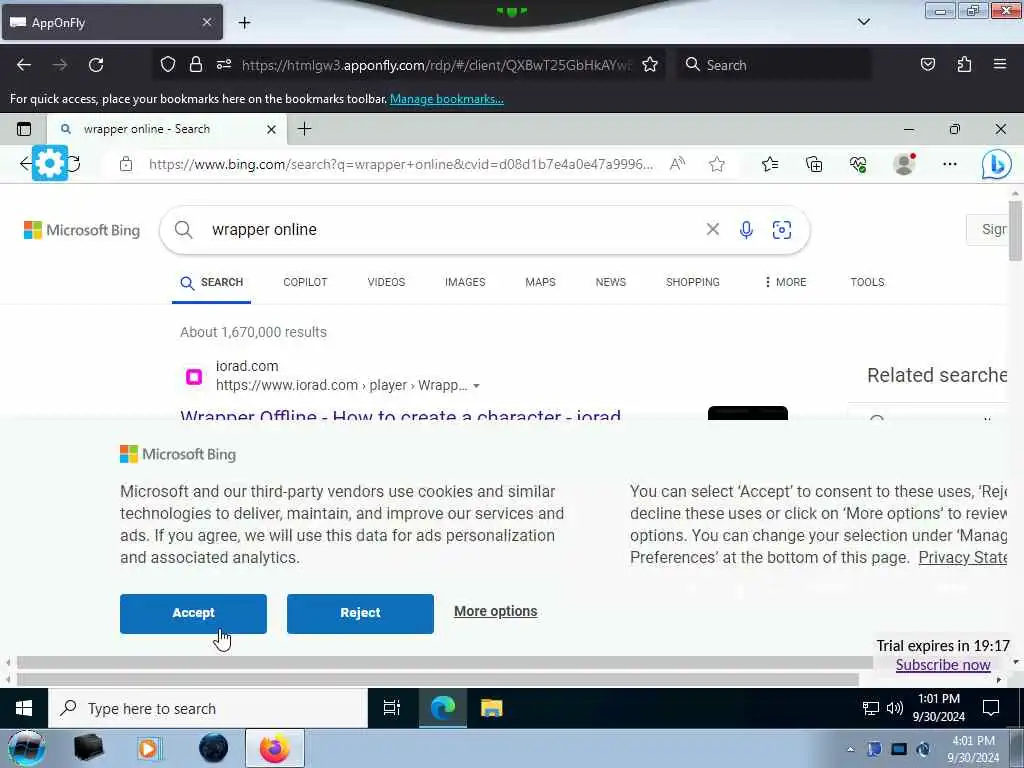Open the Privacy Statement link
Screen dimensions: 1024x768
pyautogui.click(x=963, y=557)
